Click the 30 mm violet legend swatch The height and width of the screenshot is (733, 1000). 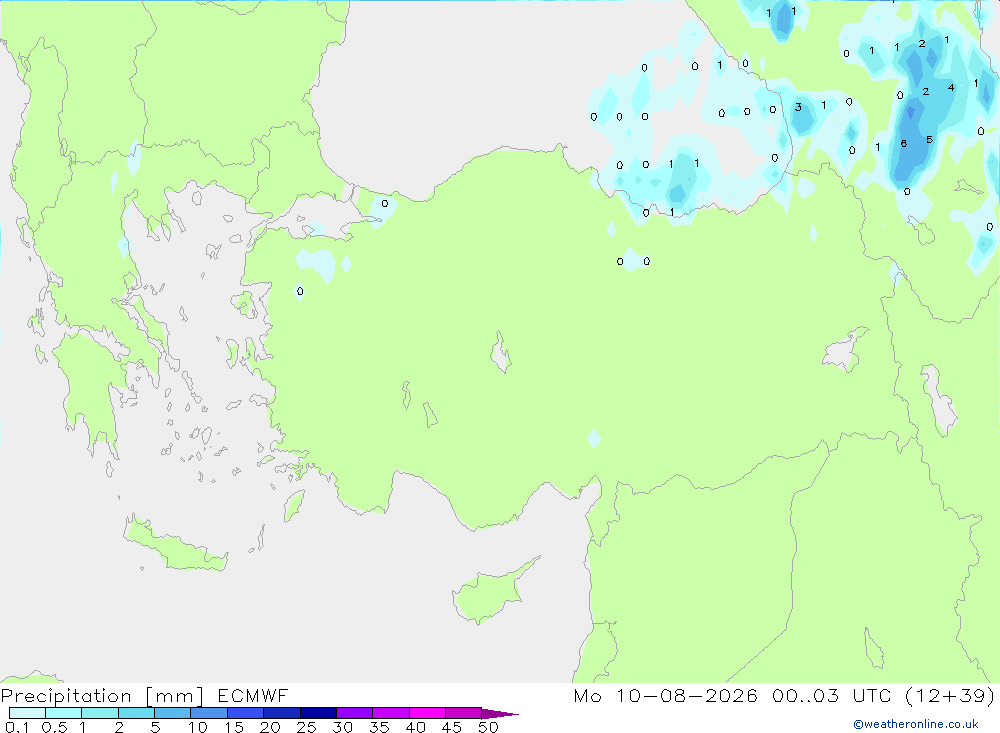354,713
